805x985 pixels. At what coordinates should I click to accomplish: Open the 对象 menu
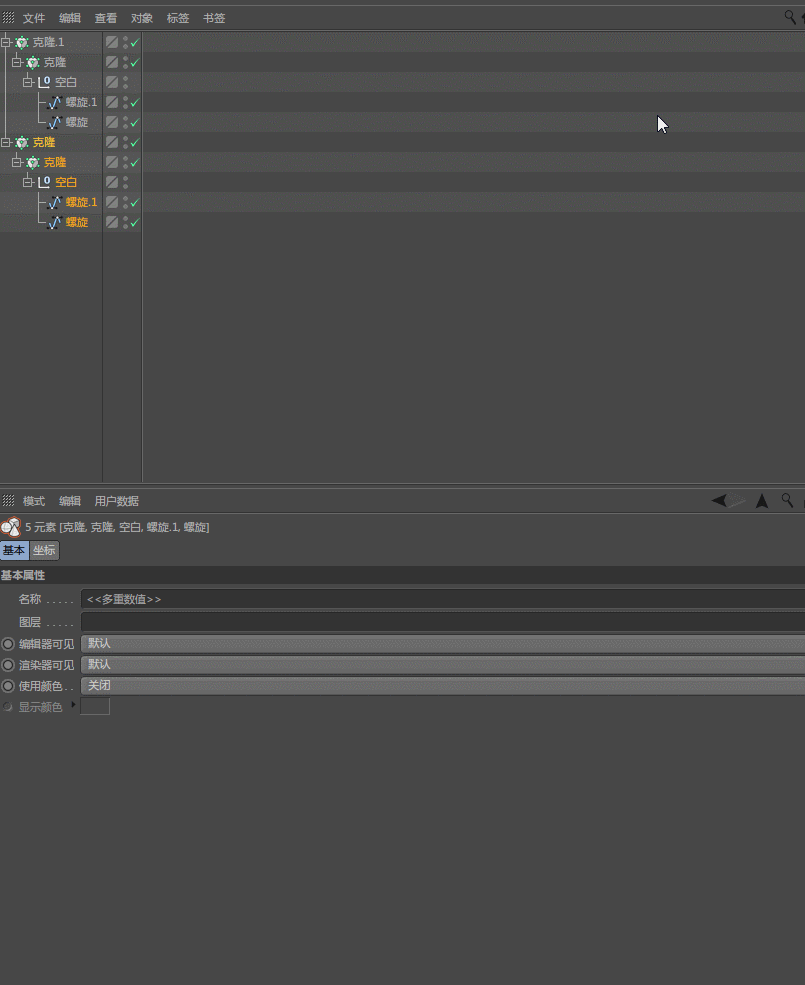pyautogui.click(x=142, y=18)
